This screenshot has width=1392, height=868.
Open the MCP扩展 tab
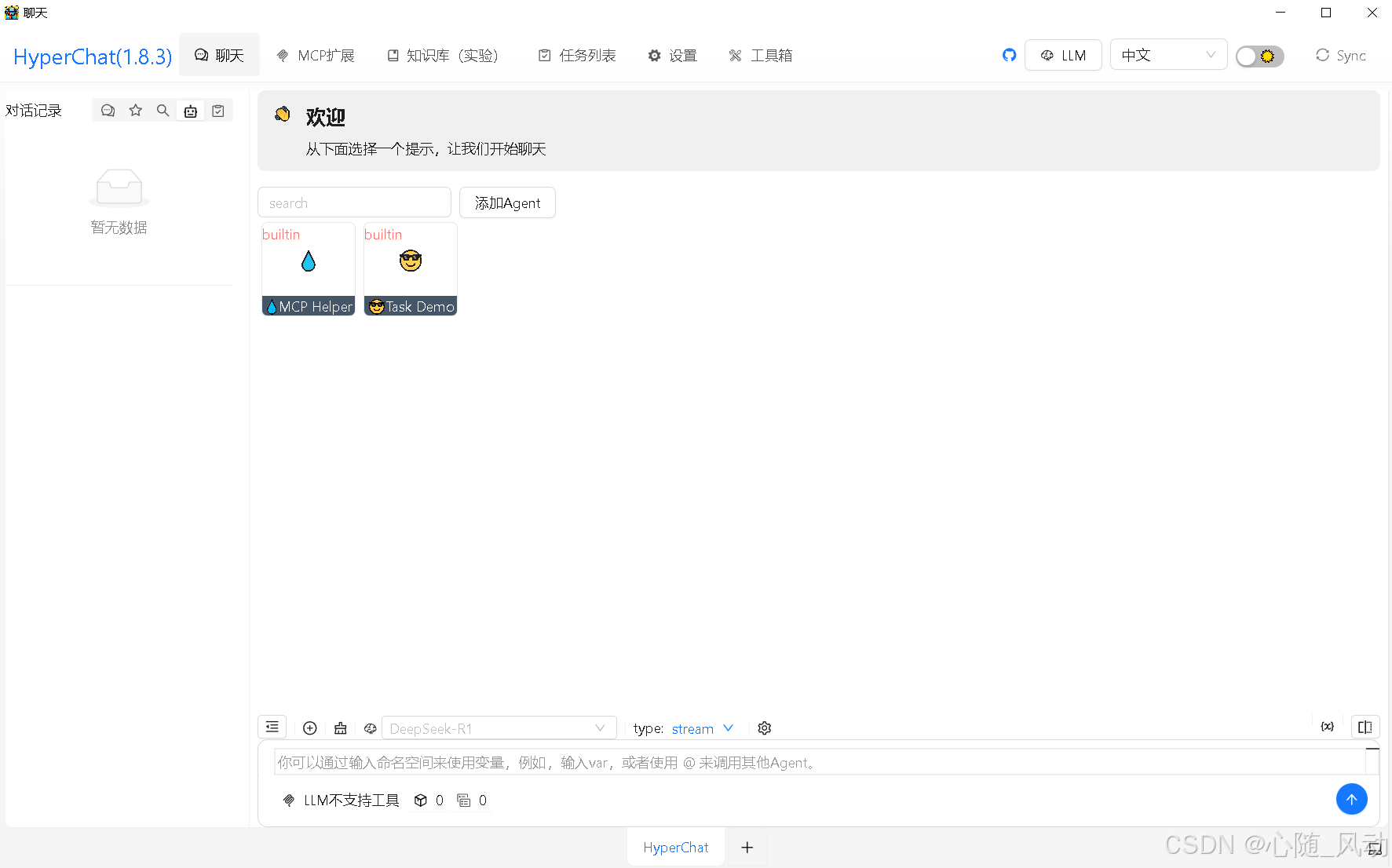click(316, 55)
